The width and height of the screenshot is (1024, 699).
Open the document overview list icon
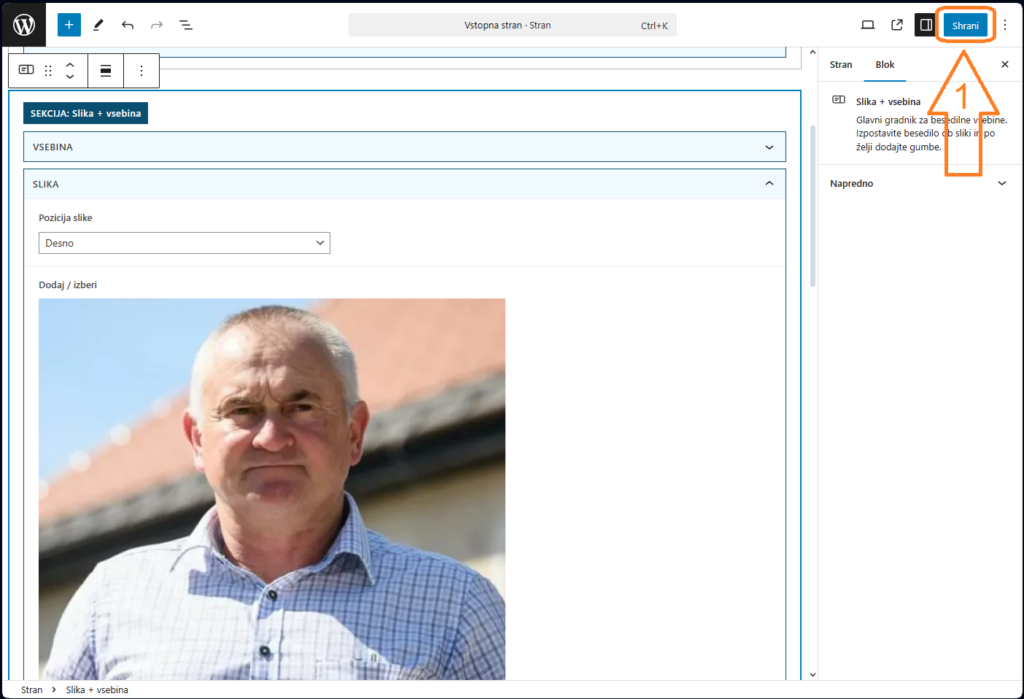[186, 25]
